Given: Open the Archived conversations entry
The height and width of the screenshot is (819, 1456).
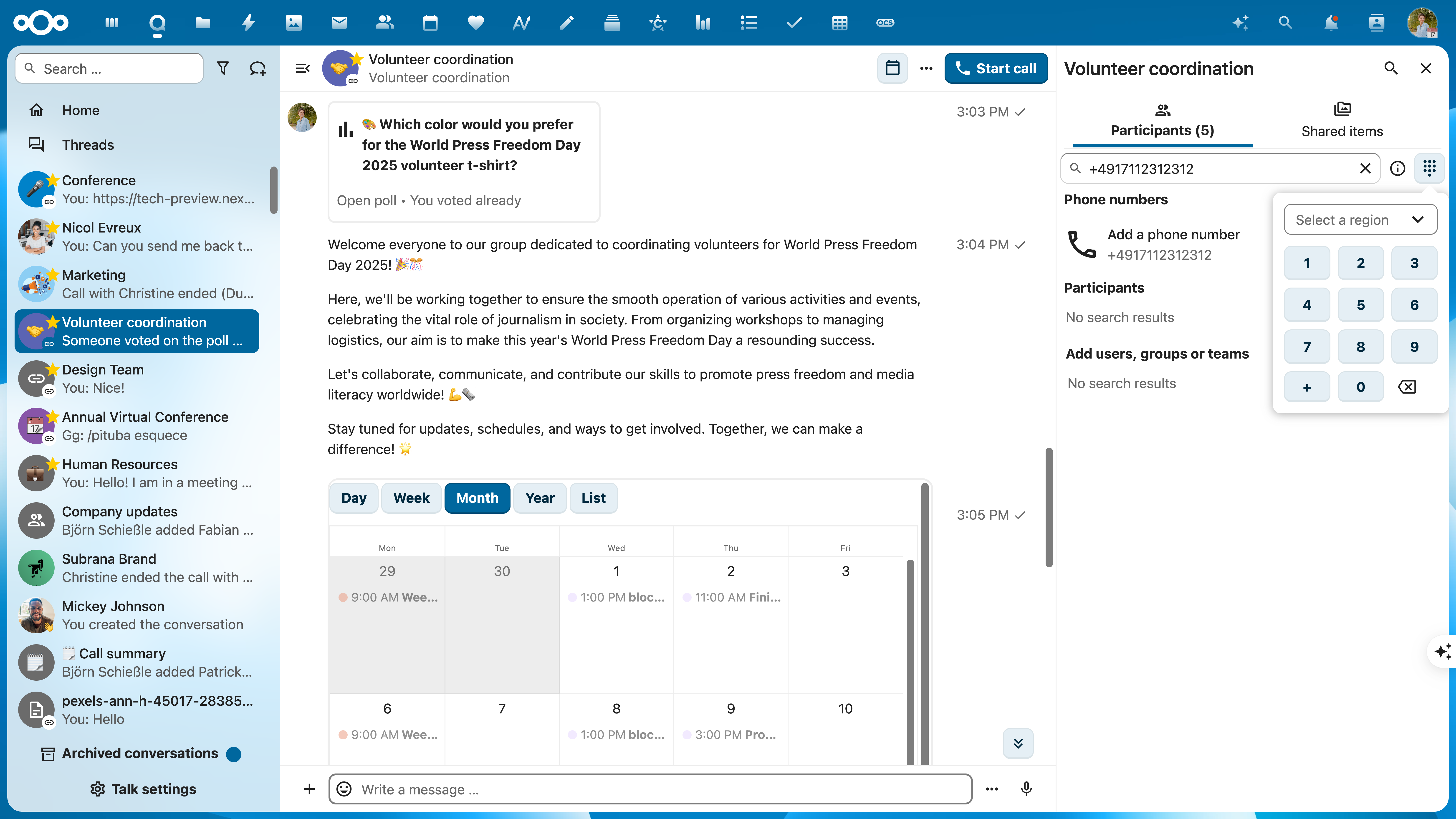Looking at the screenshot, I should [x=140, y=753].
